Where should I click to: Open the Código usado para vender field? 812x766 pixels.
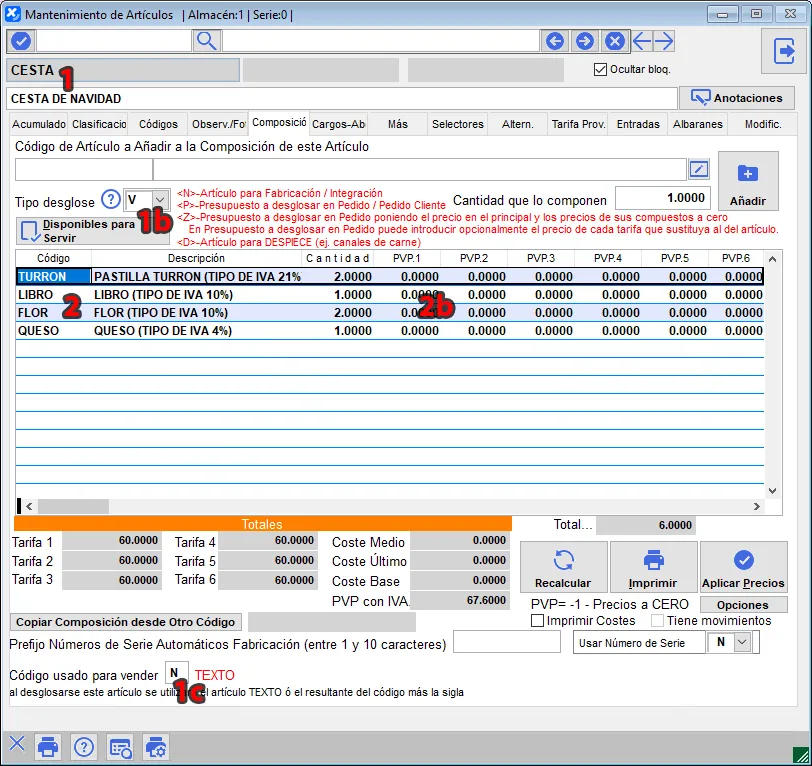point(176,674)
